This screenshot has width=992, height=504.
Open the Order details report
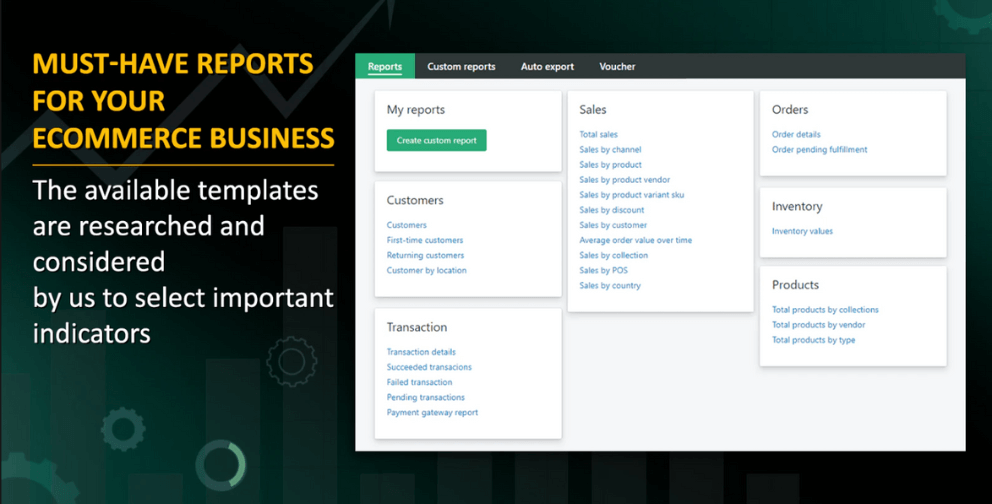click(x=796, y=135)
